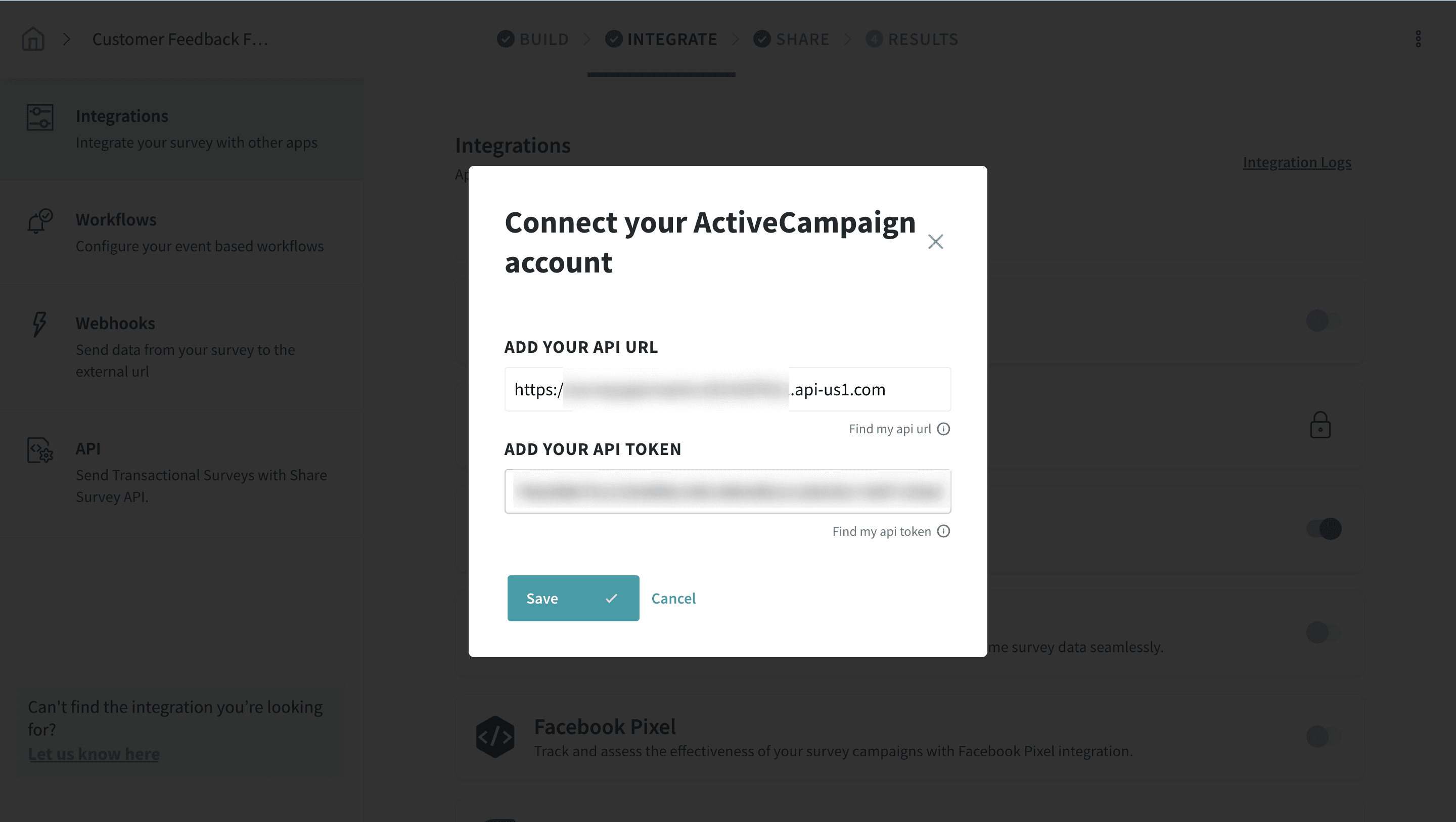The image size is (1456, 822).
Task: Click the API settings icon in sidebar
Action: [x=40, y=450]
